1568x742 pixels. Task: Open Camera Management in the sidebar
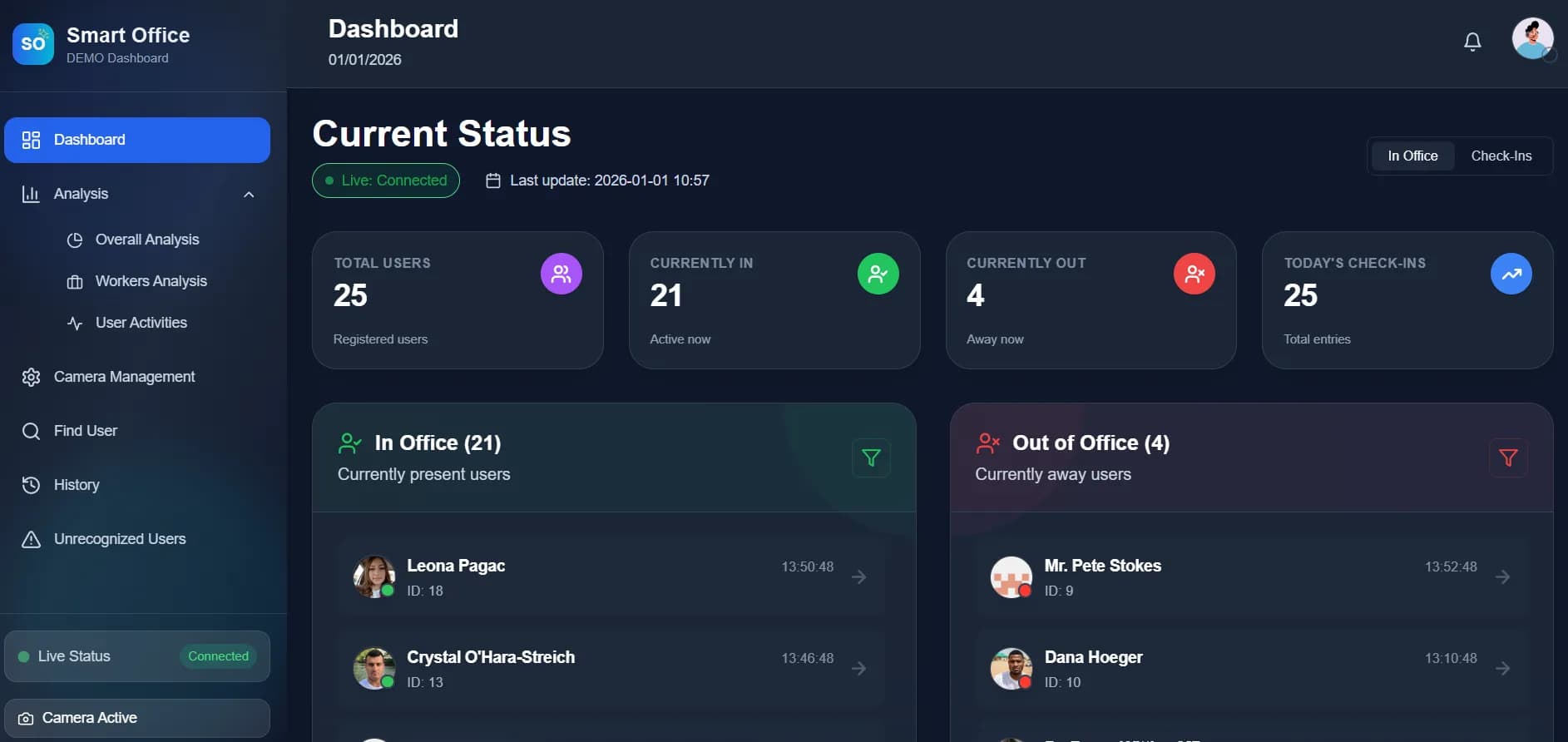(x=124, y=377)
